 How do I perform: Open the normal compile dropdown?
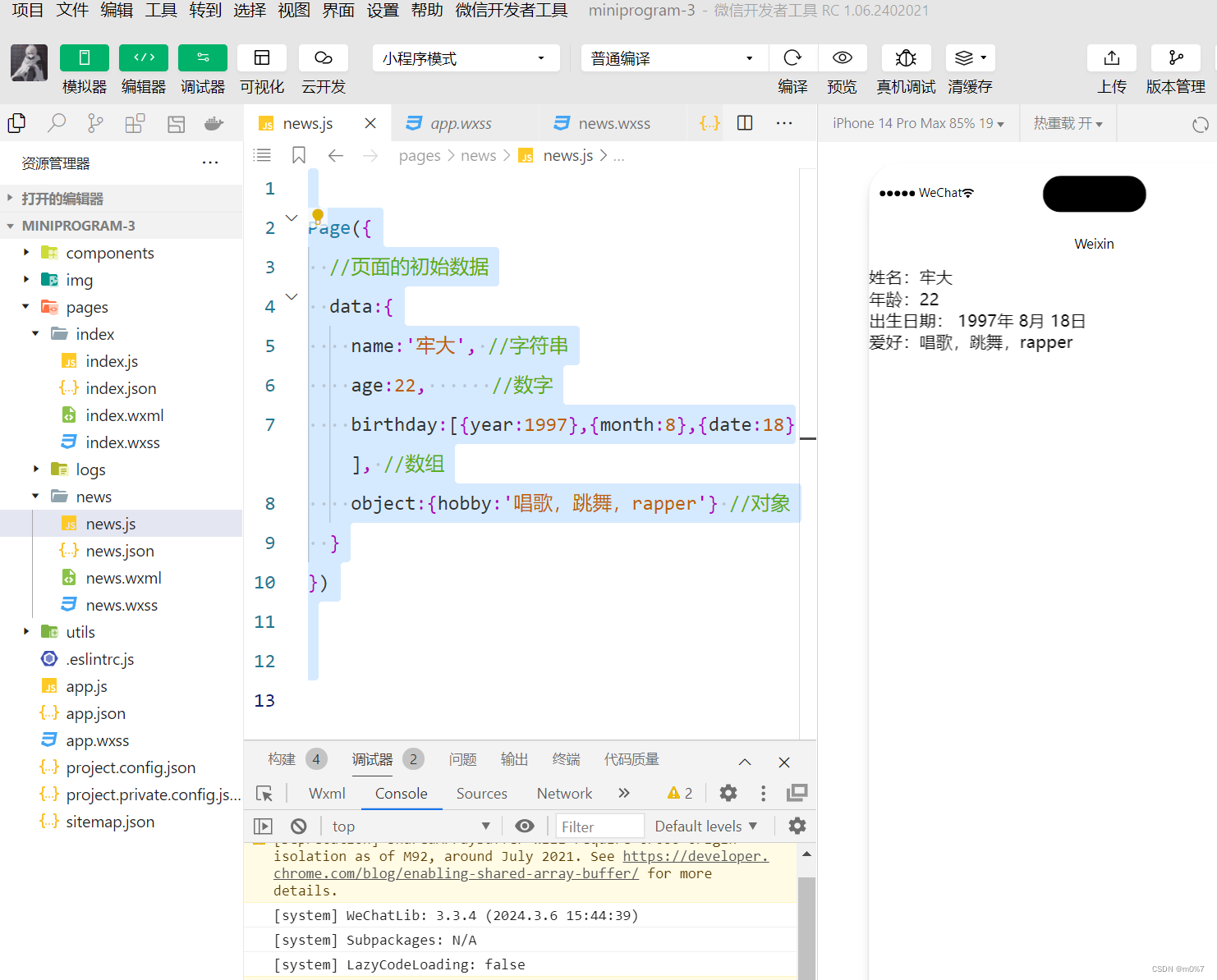(675, 58)
